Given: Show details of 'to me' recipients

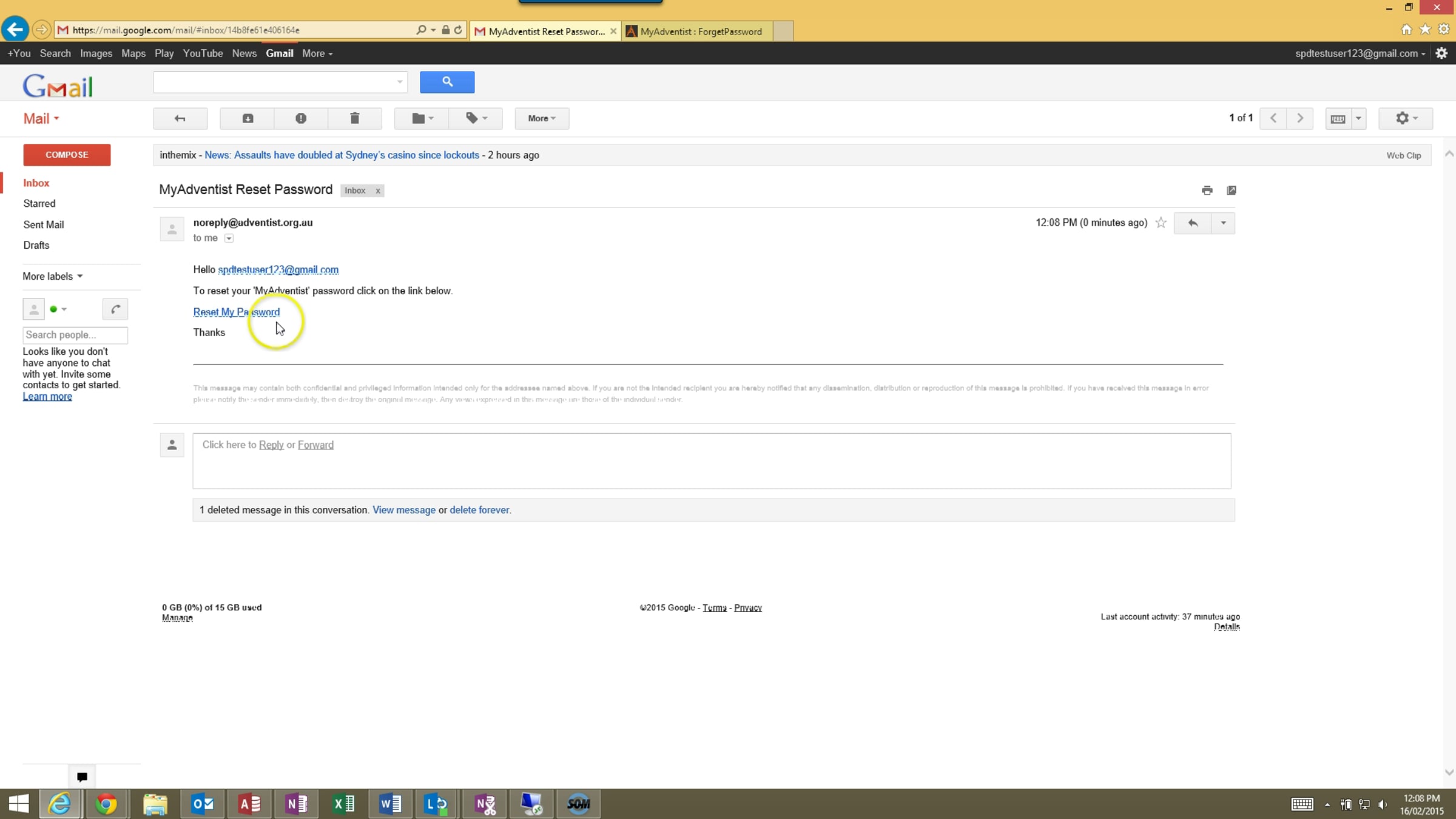Looking at the screenshot, I should point(229,238).
